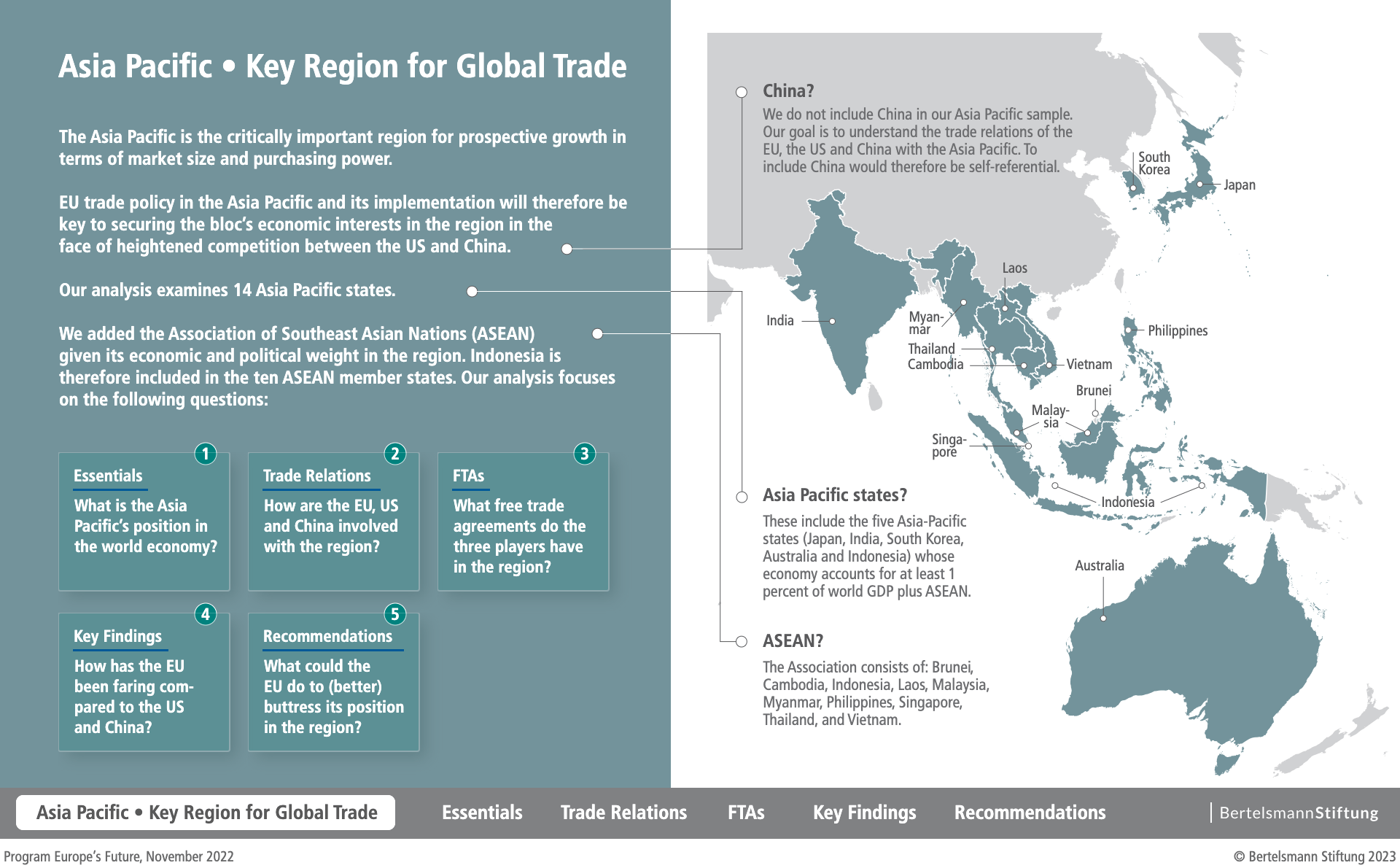Click connector dot after 'US and China.'
1400x868 pixels.
coord(567,249)
